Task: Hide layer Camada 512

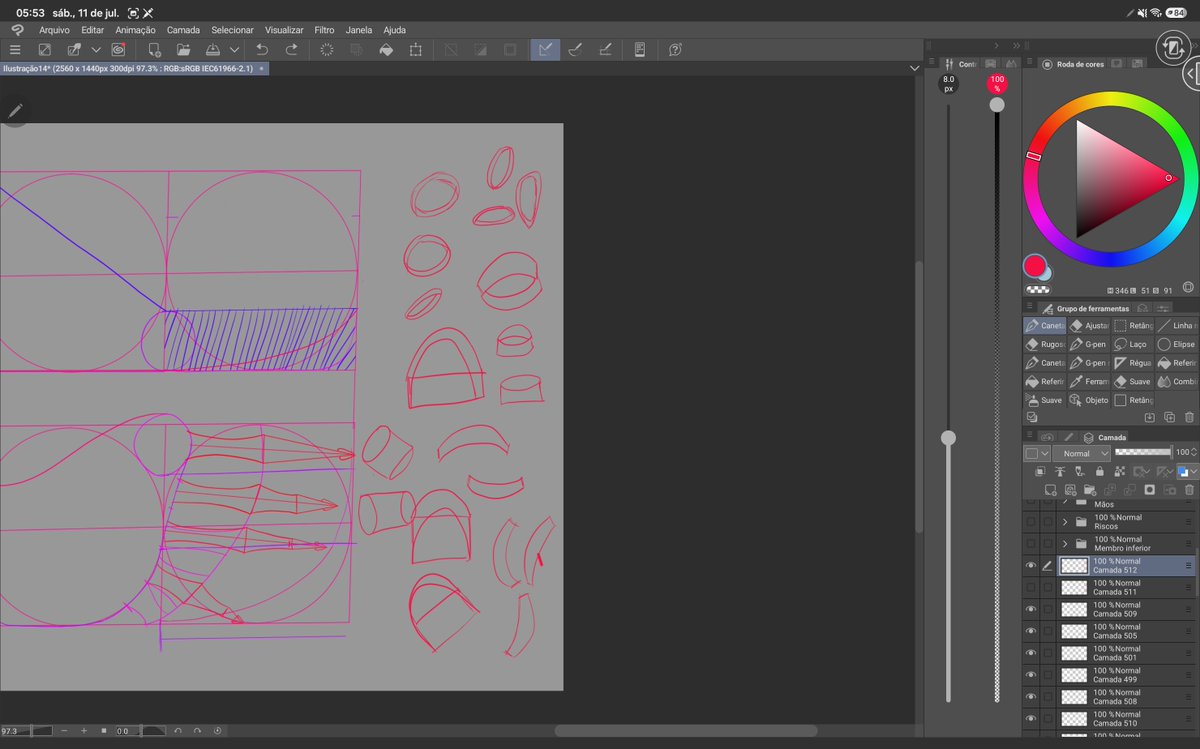Action: (x=1031, y=565)
